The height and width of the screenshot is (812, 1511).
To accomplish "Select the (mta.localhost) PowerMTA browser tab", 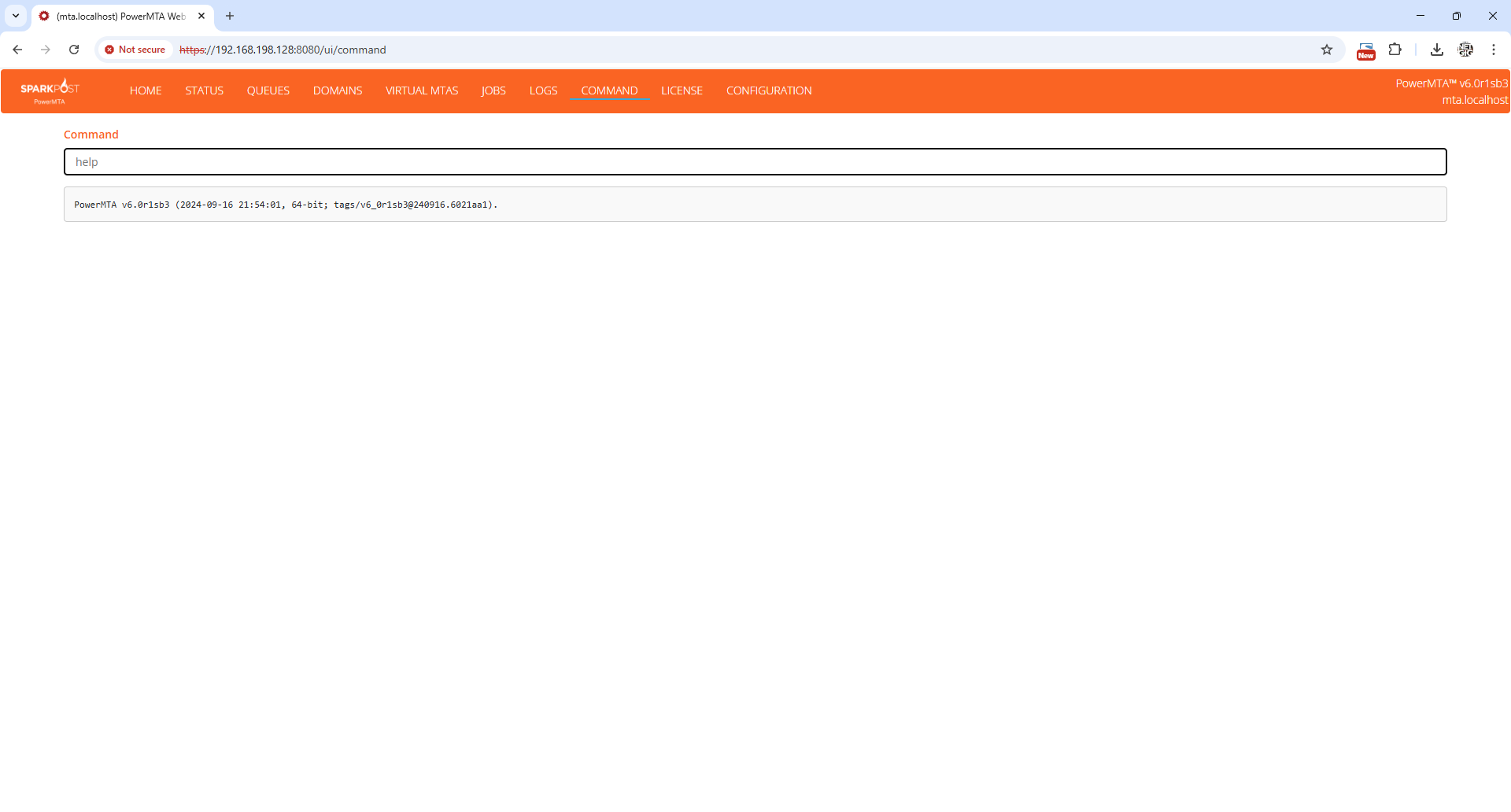I will pos(122,16).
